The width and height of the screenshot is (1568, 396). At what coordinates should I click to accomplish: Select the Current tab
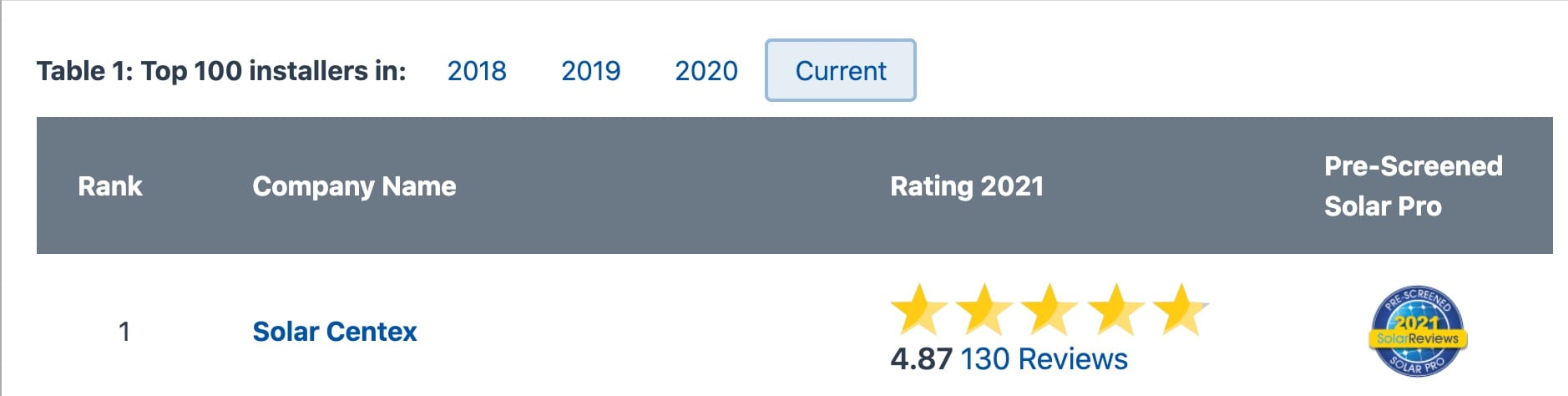coord(841,70)
